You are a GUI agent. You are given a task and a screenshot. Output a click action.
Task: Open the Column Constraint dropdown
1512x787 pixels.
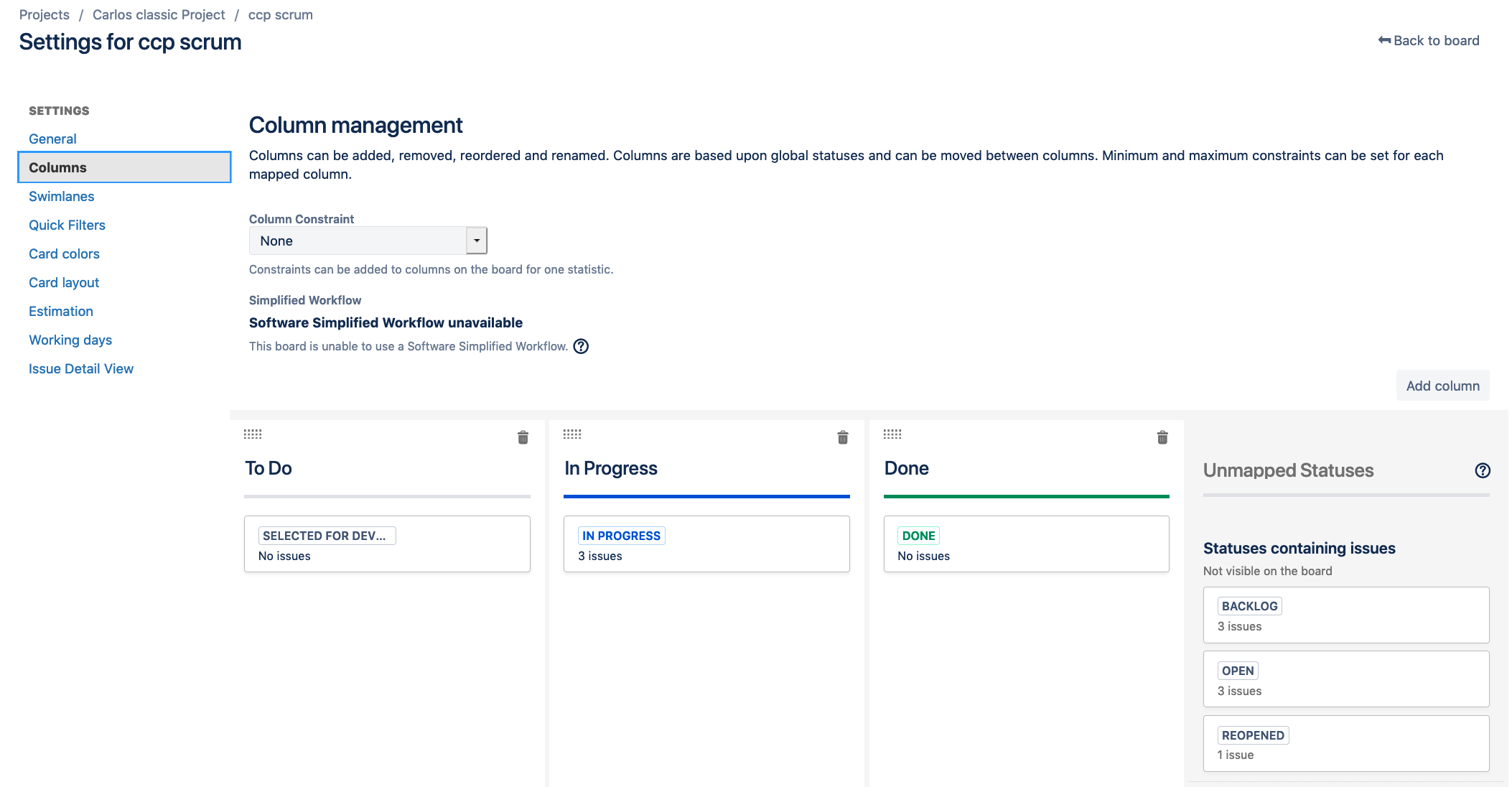[368, 241]
